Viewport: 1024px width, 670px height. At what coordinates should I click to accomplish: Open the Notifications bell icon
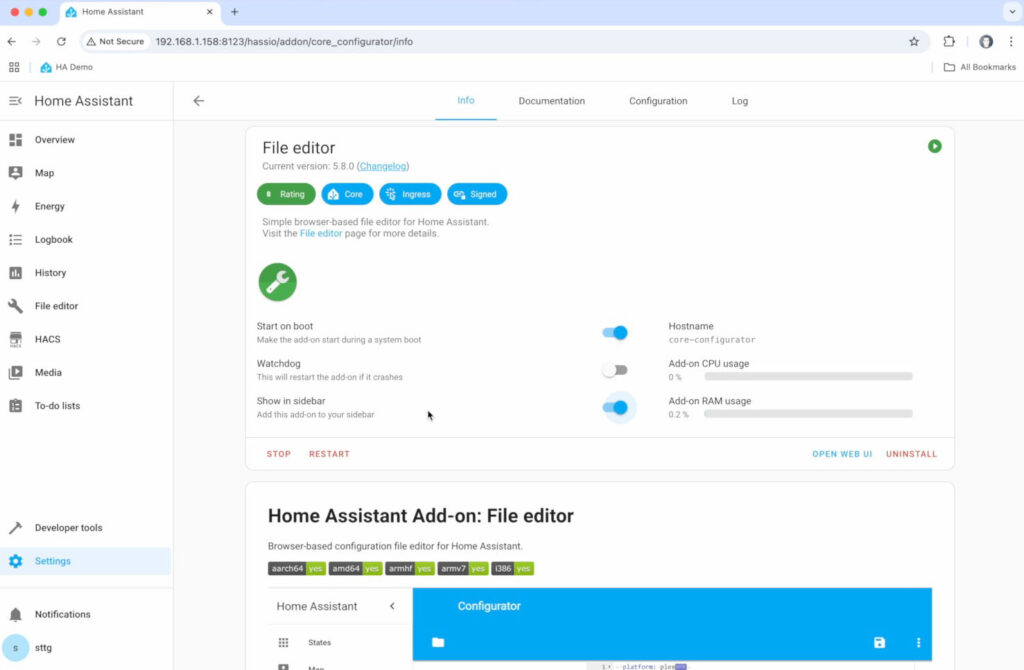(x=16, y=614)
